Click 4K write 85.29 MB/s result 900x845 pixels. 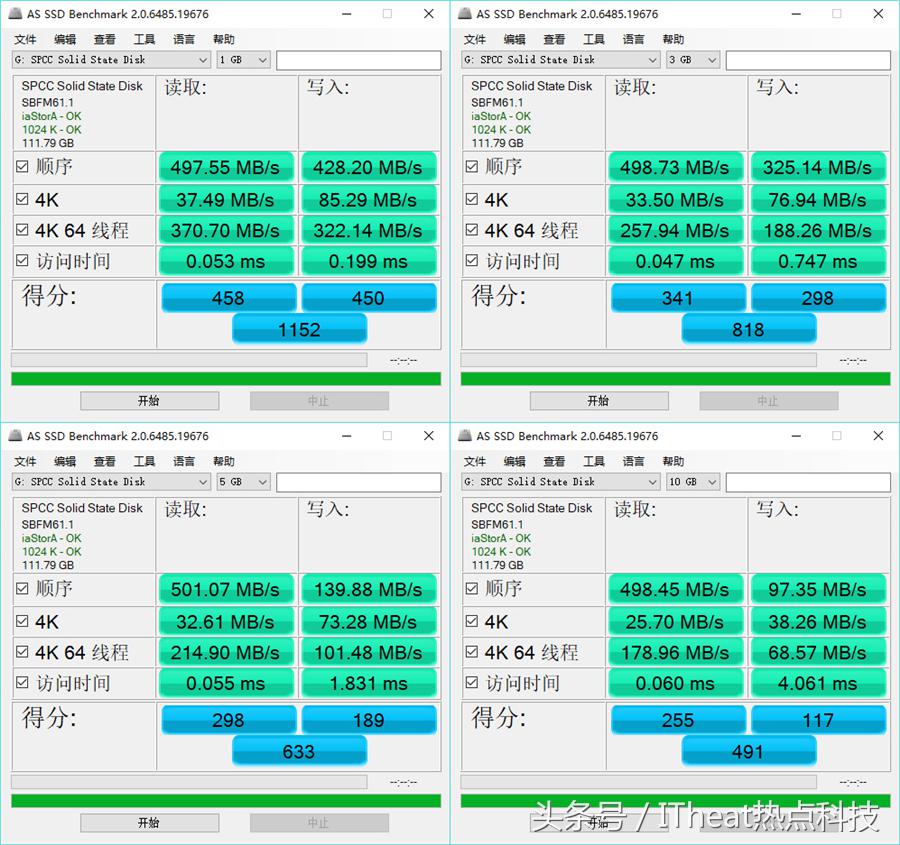368,200
